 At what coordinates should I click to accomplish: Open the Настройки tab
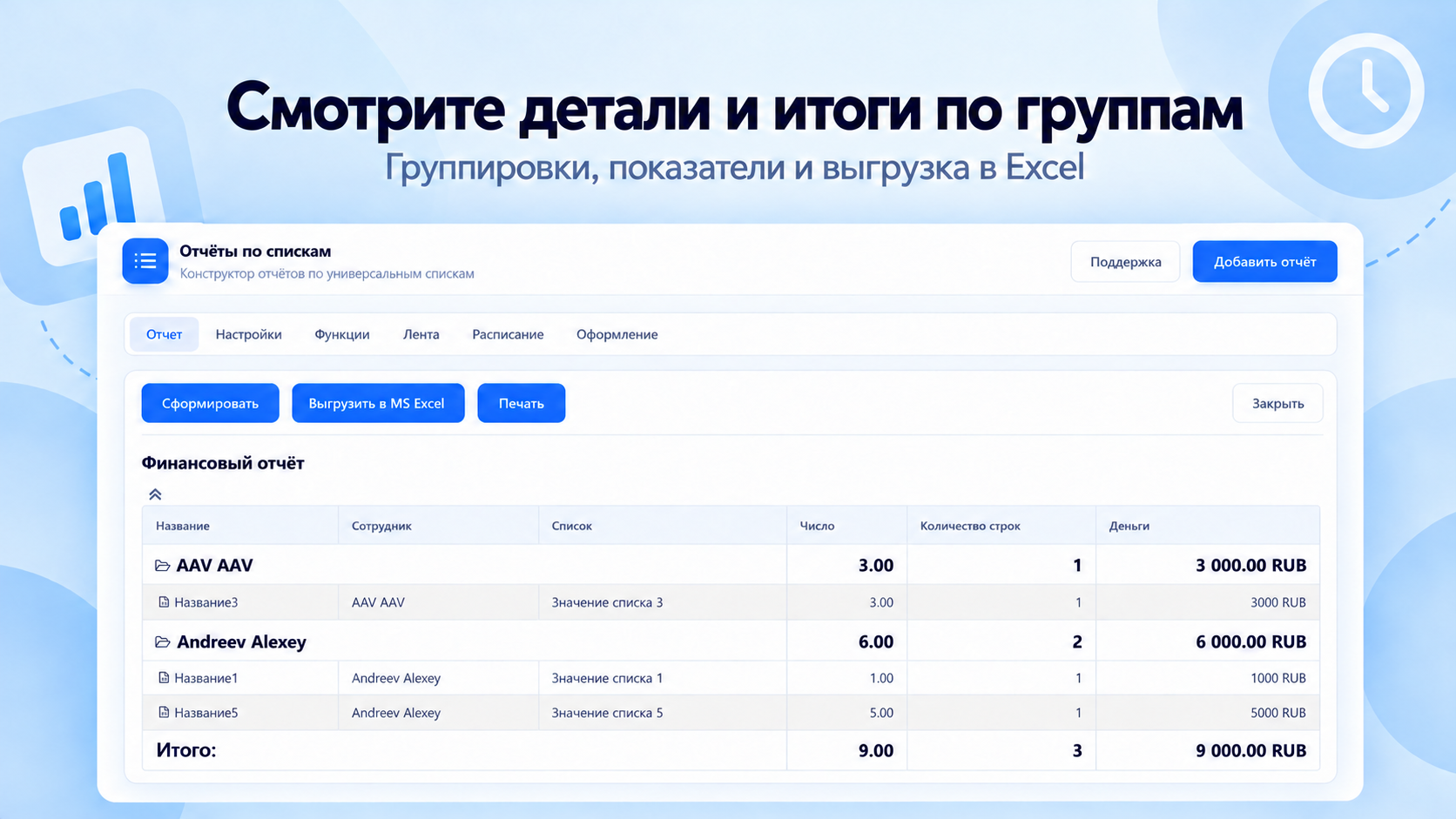(x=249, y=334)
